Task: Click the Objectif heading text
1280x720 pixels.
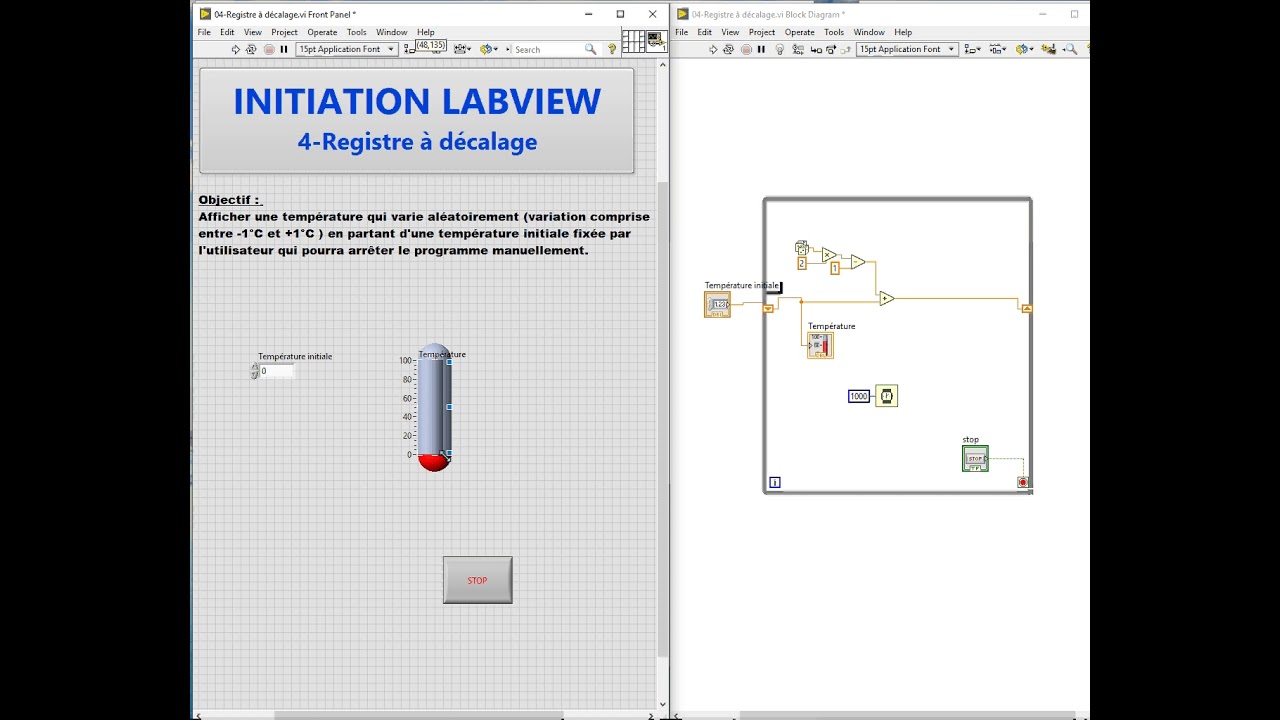Action: (x=229, y=200)
